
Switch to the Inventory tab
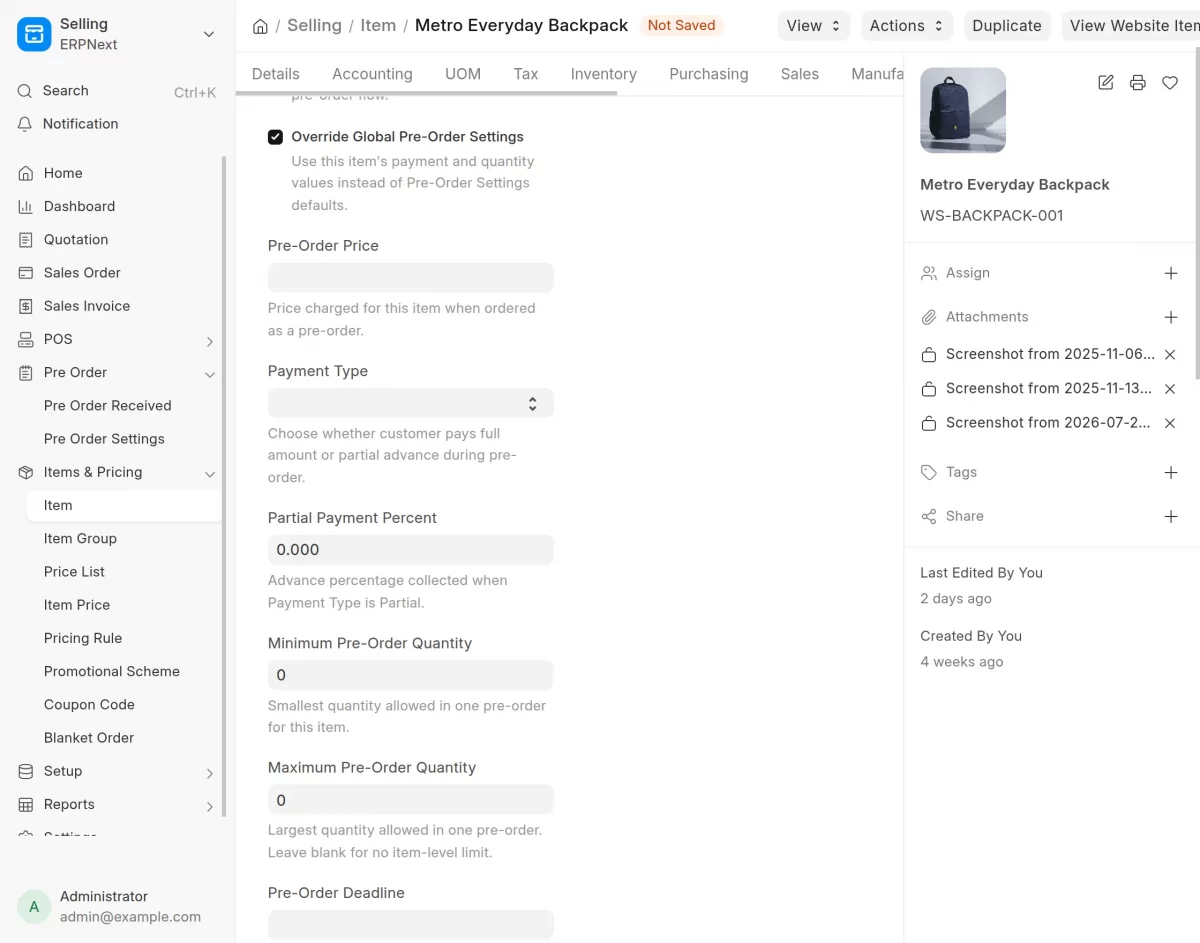coord(603,74)
